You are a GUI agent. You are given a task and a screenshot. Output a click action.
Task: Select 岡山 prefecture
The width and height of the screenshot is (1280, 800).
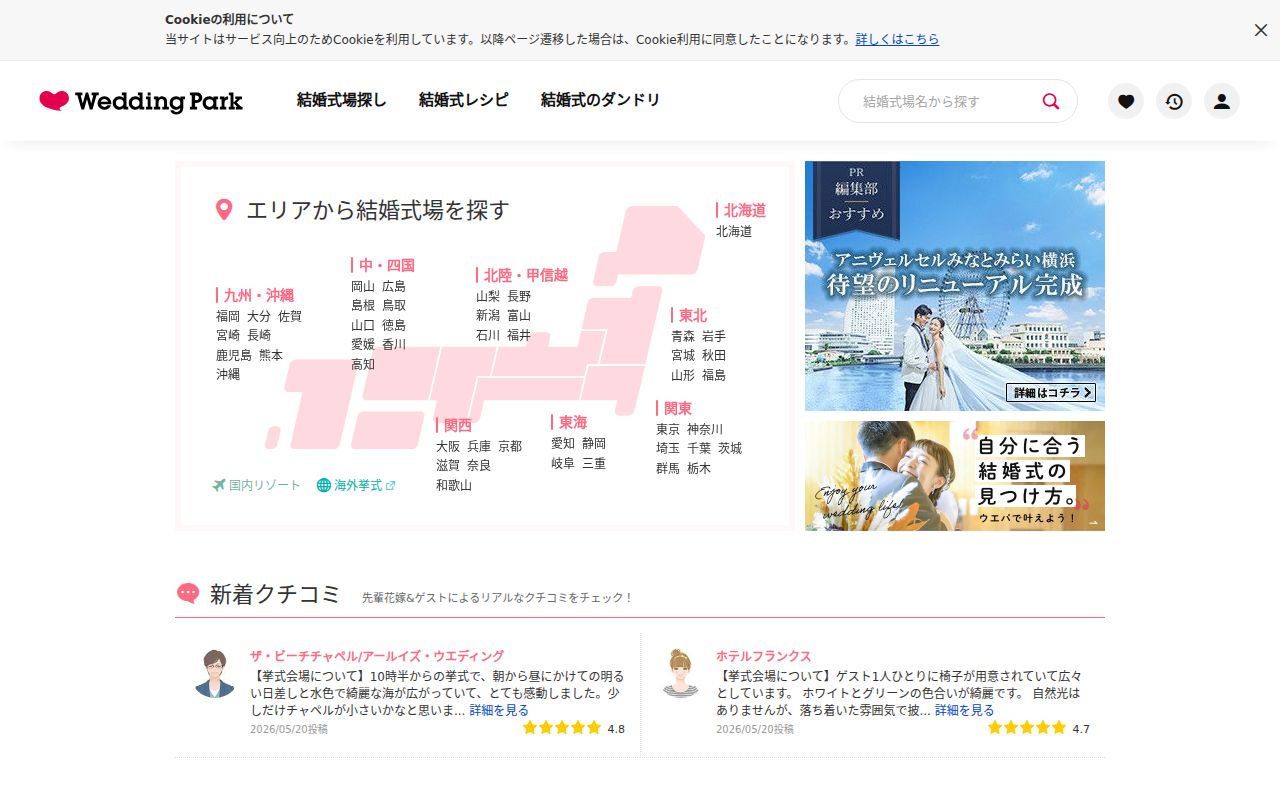pos(363,286)
